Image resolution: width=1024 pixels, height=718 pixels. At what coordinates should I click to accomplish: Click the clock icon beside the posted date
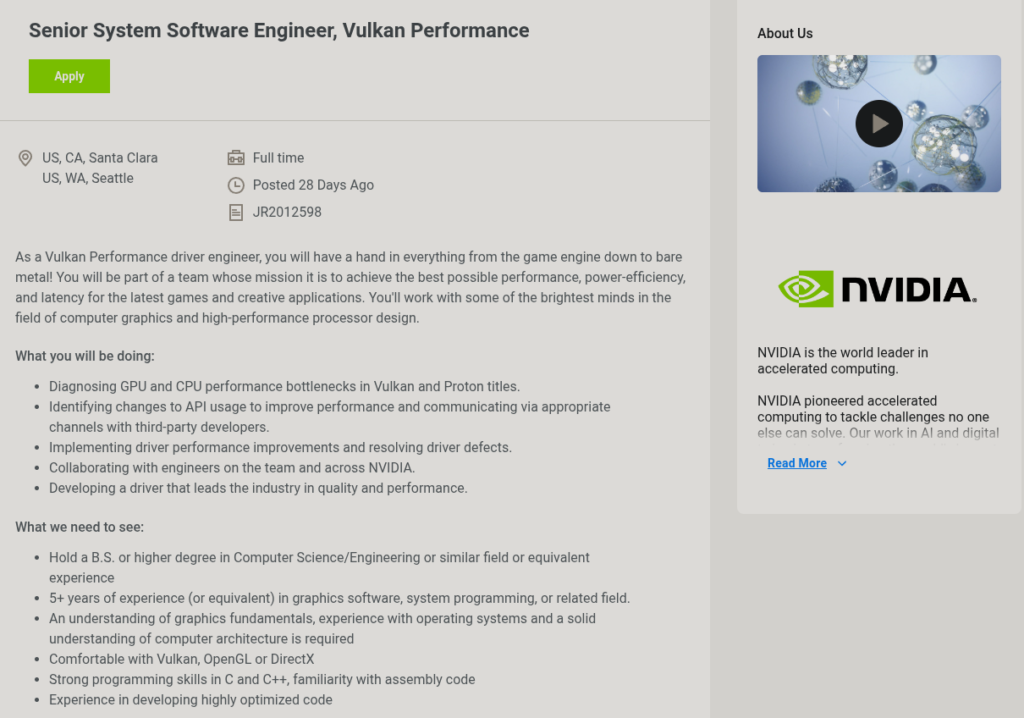236,185
